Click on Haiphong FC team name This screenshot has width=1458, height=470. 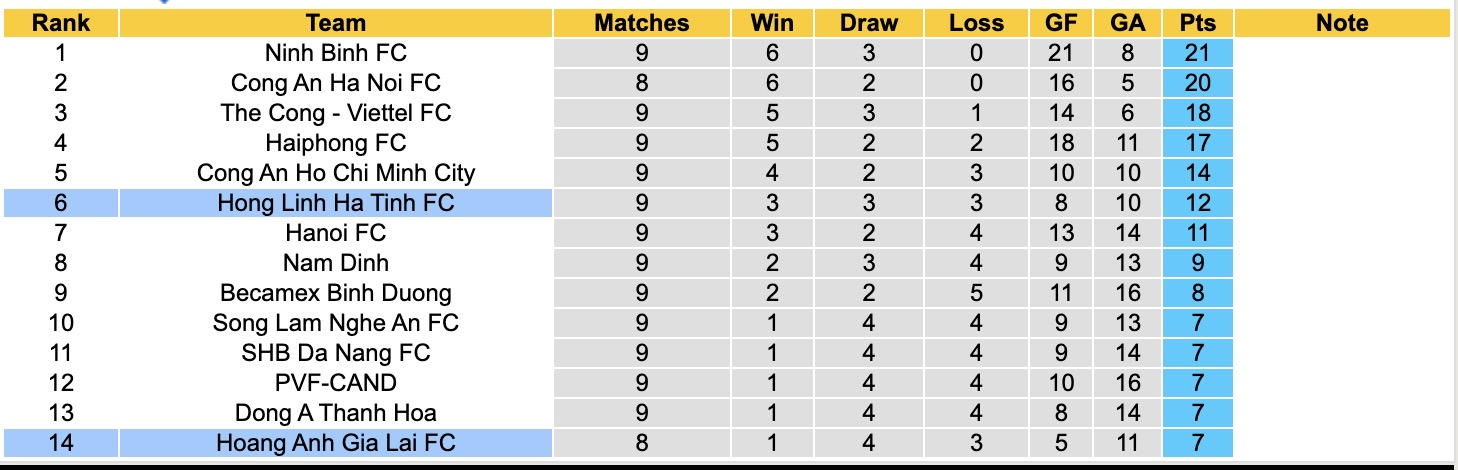click(336, 143)
